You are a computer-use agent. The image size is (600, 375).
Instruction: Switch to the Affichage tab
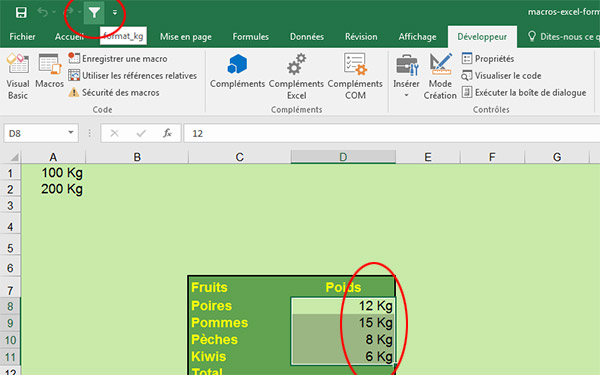click(x=417, y=37)
